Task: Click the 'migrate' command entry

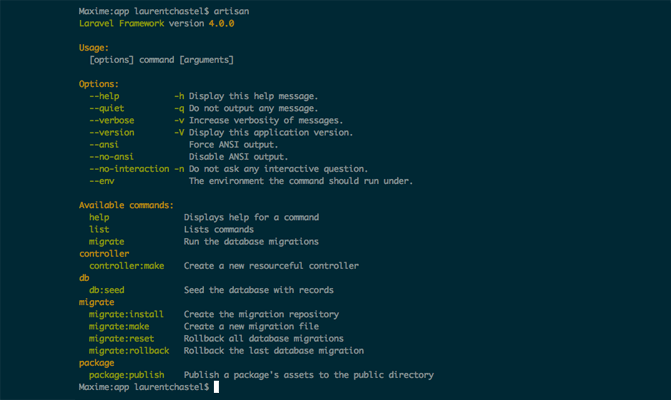Action: pyautogui.click(x=107, y=242)
